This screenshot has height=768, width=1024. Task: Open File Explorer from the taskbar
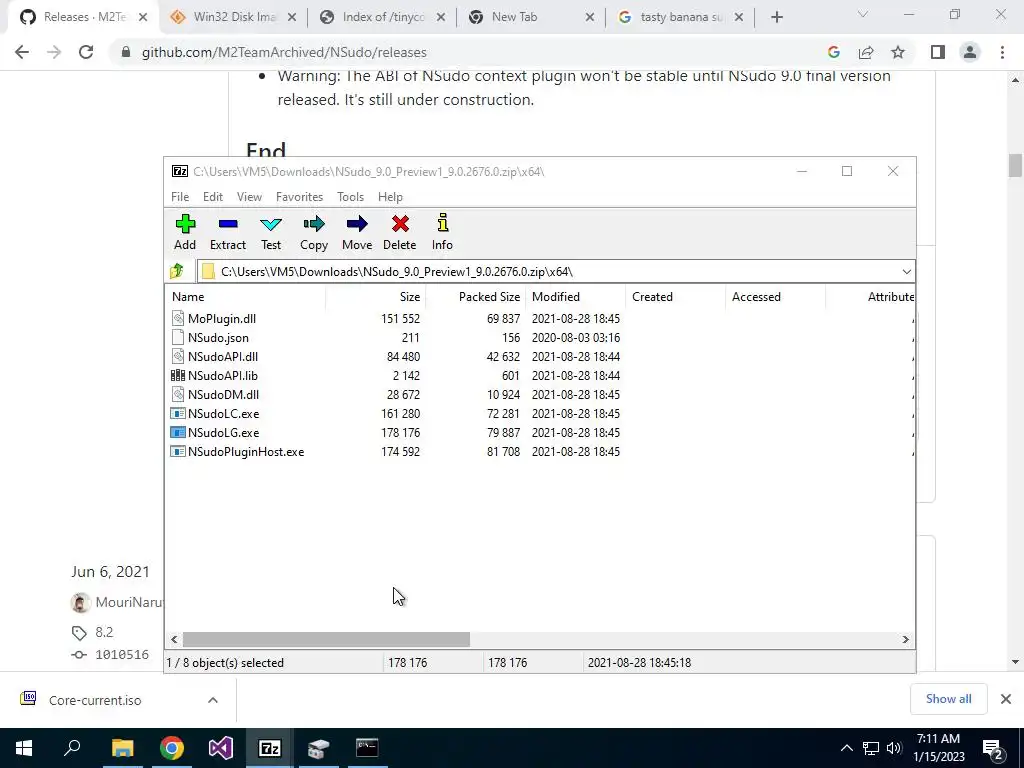[x=122, y=748]
